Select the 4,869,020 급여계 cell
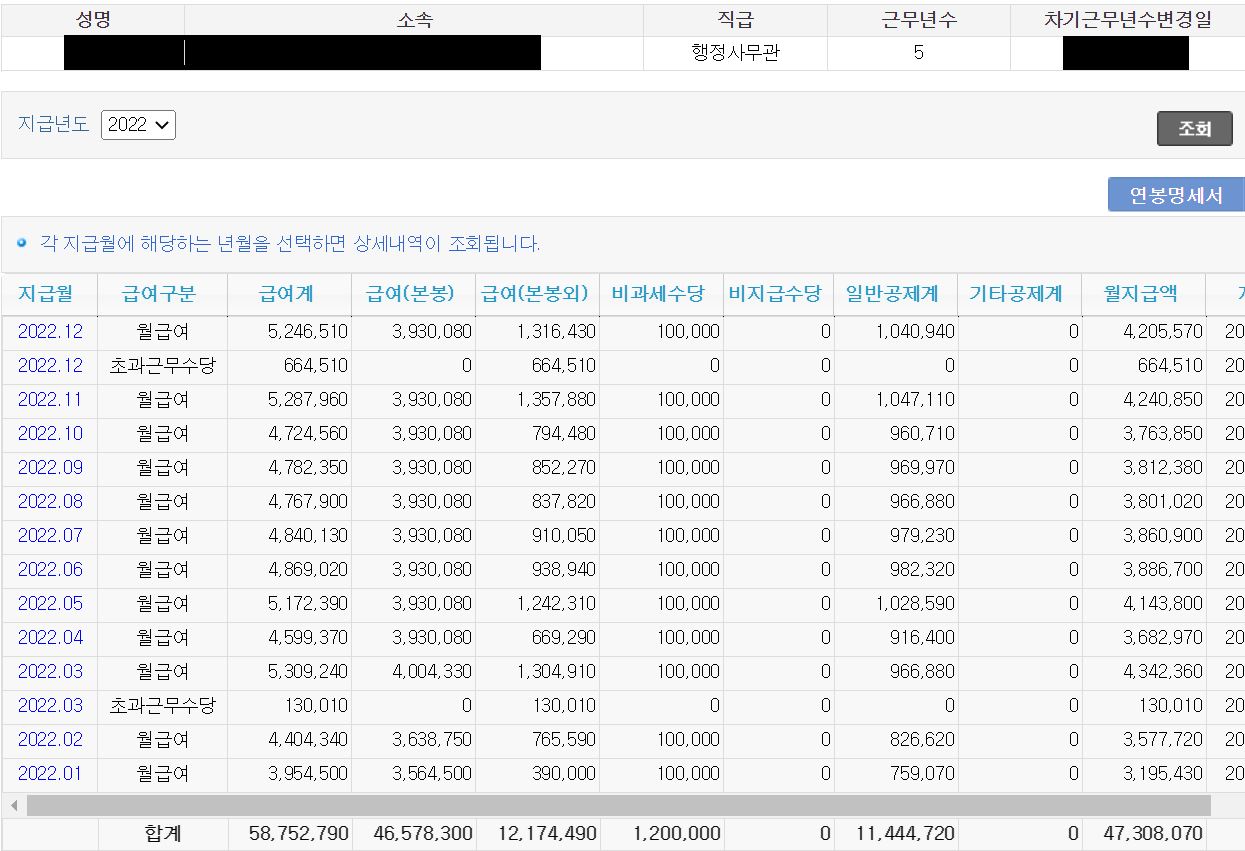The height and width of the screenshot is (851, 1245). 290,569
